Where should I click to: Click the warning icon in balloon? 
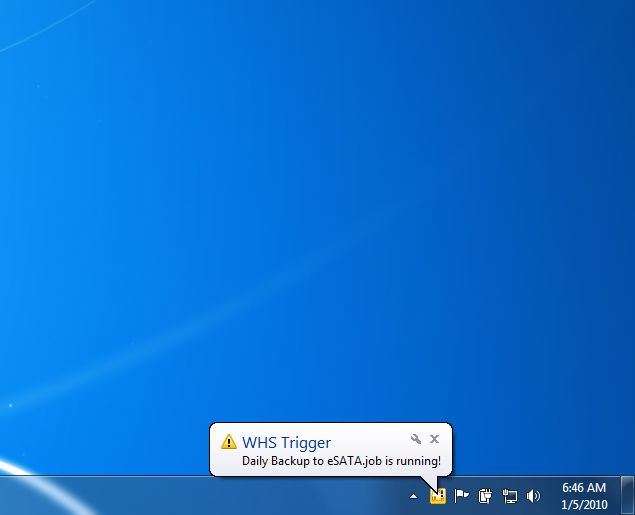click(x=229, y=442)
